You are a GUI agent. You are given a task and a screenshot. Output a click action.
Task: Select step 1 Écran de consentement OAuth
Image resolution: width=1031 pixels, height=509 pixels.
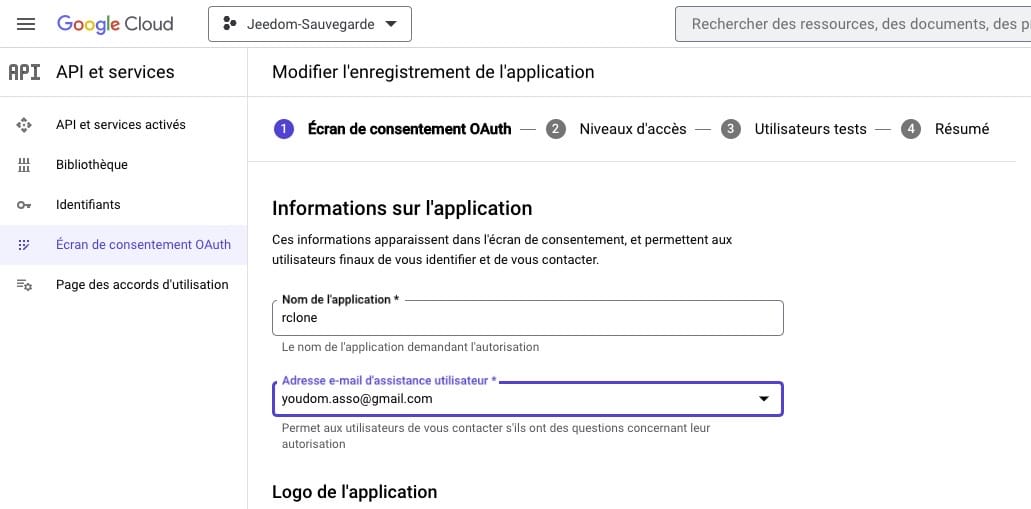[x=393, y=129]
